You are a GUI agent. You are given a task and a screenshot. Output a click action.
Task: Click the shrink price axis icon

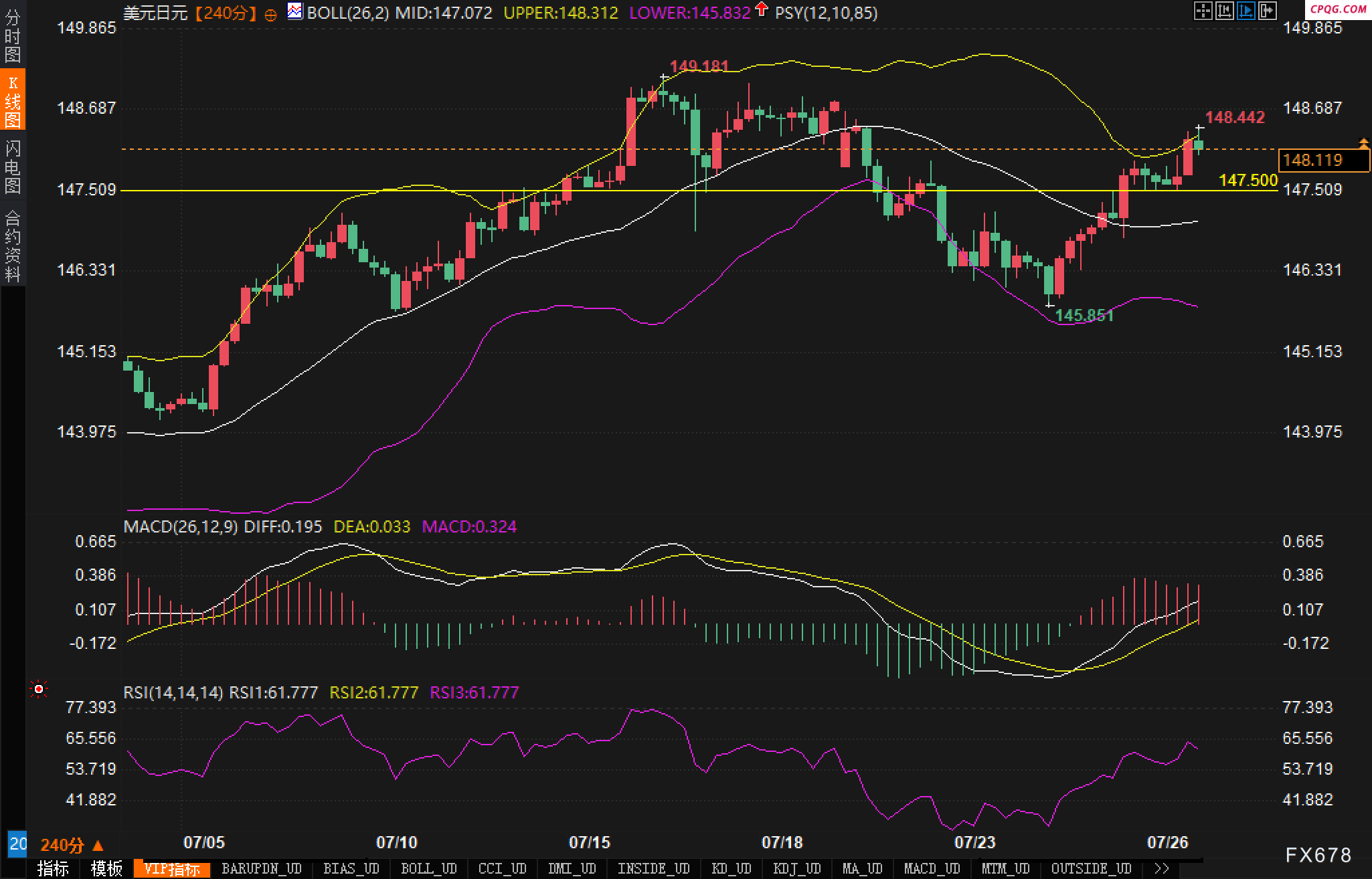(x=1224, y=11)
